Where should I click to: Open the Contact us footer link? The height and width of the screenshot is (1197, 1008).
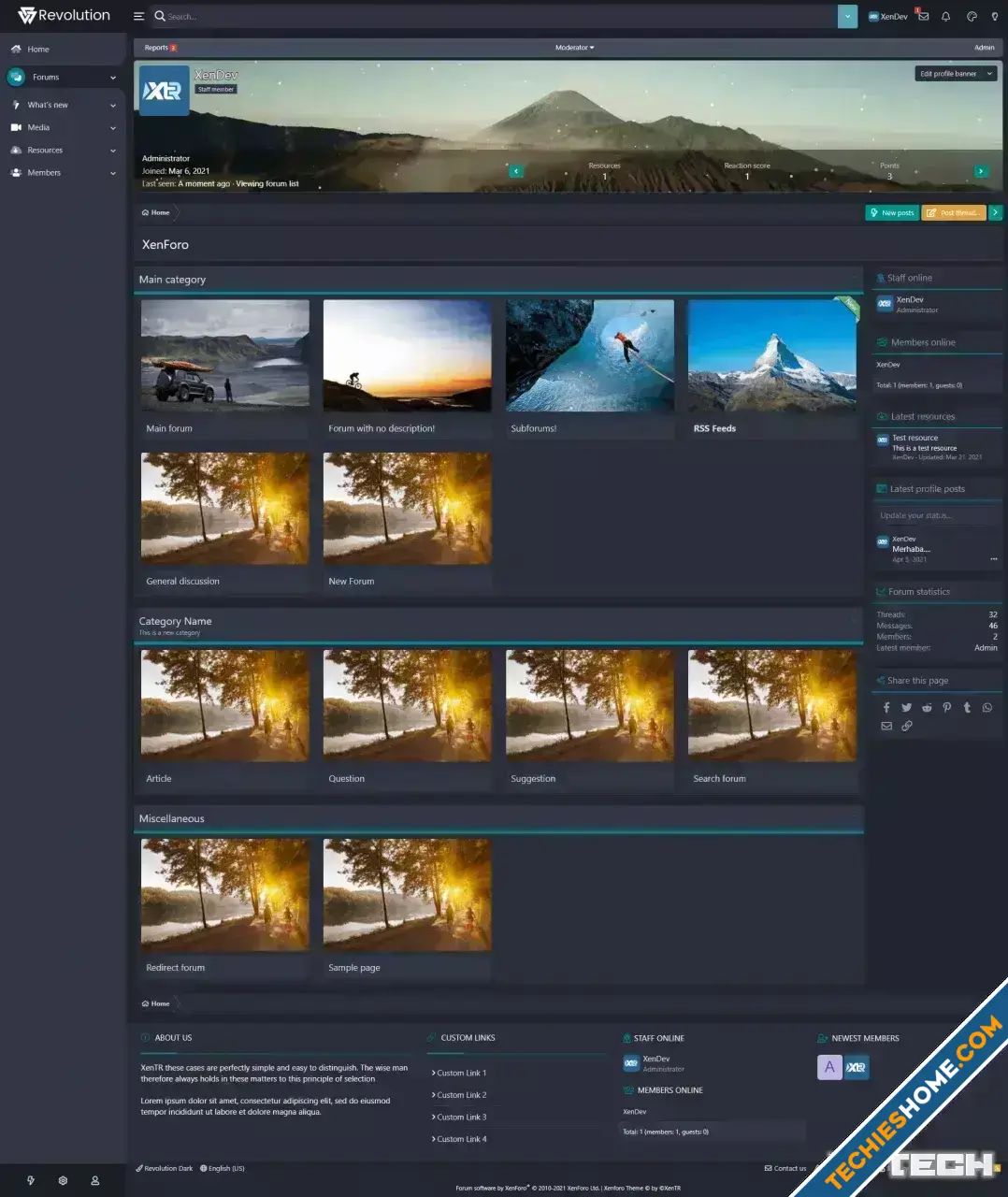[x=785, y=1168]
